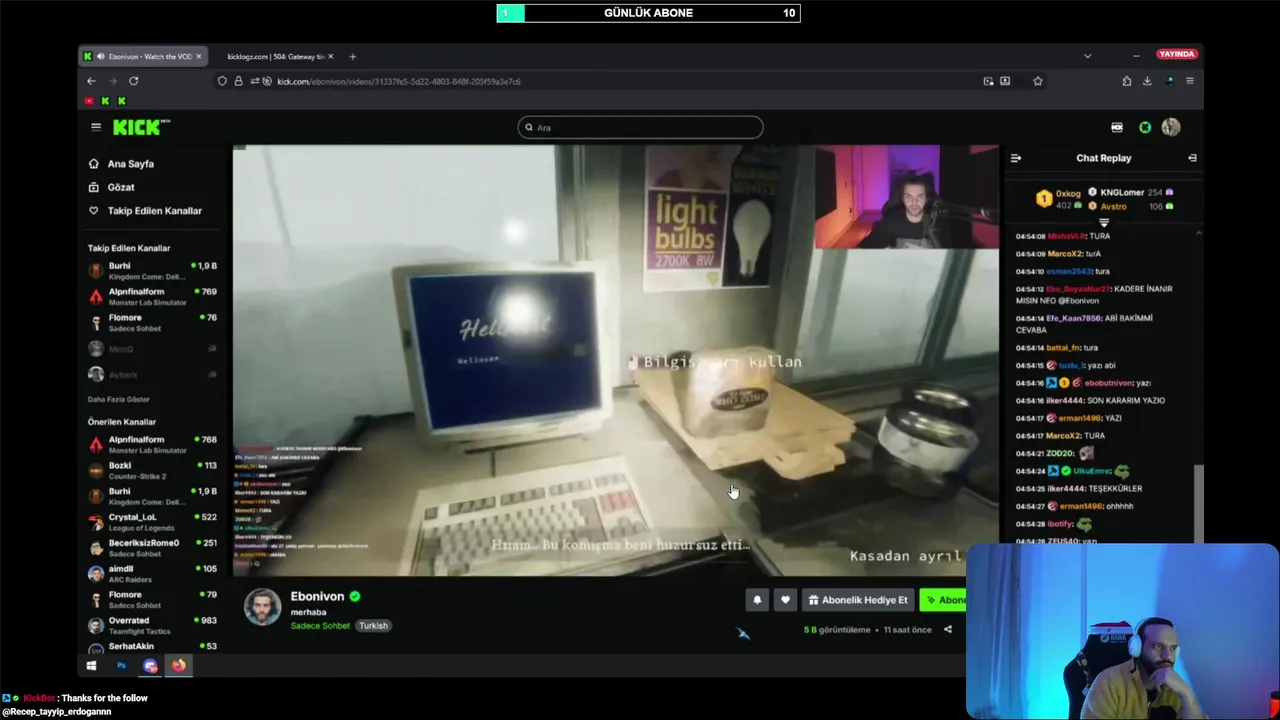Select the Ebonivon - Watch the VOD tab
The height and width of the screenshot is (720, 1280).
144,57
